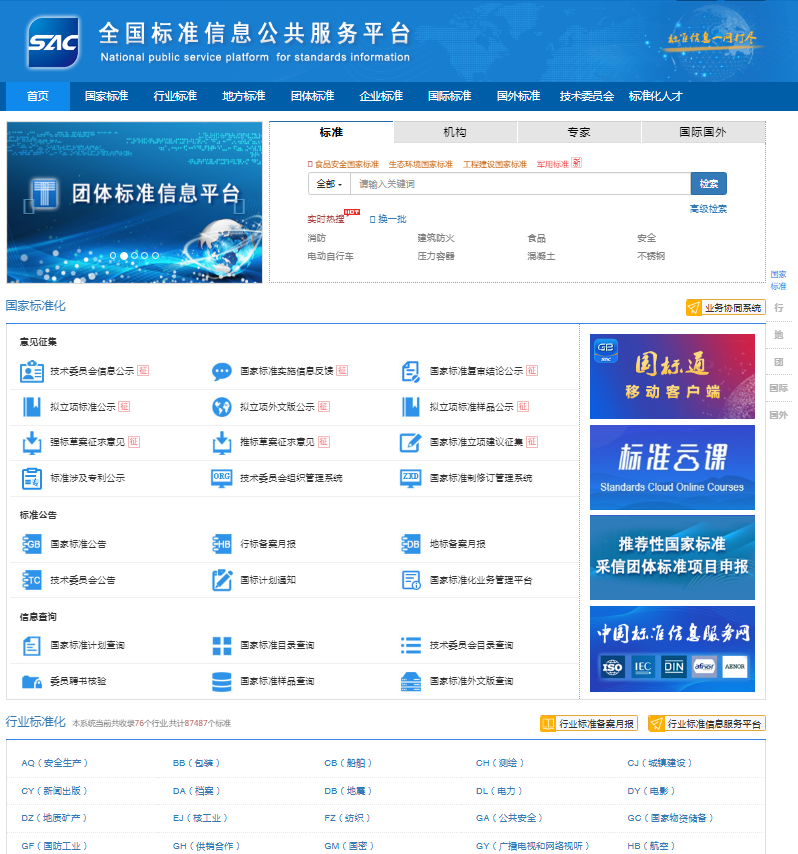Open the 高级检索 advanced search link

(x=708, y=209)
